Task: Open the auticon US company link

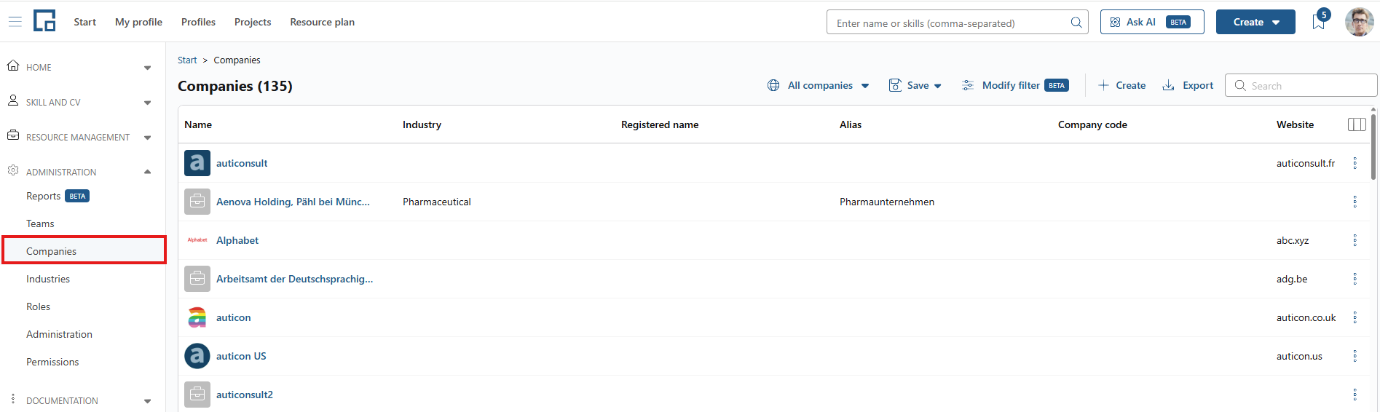Action: click(x=241, y=356)
